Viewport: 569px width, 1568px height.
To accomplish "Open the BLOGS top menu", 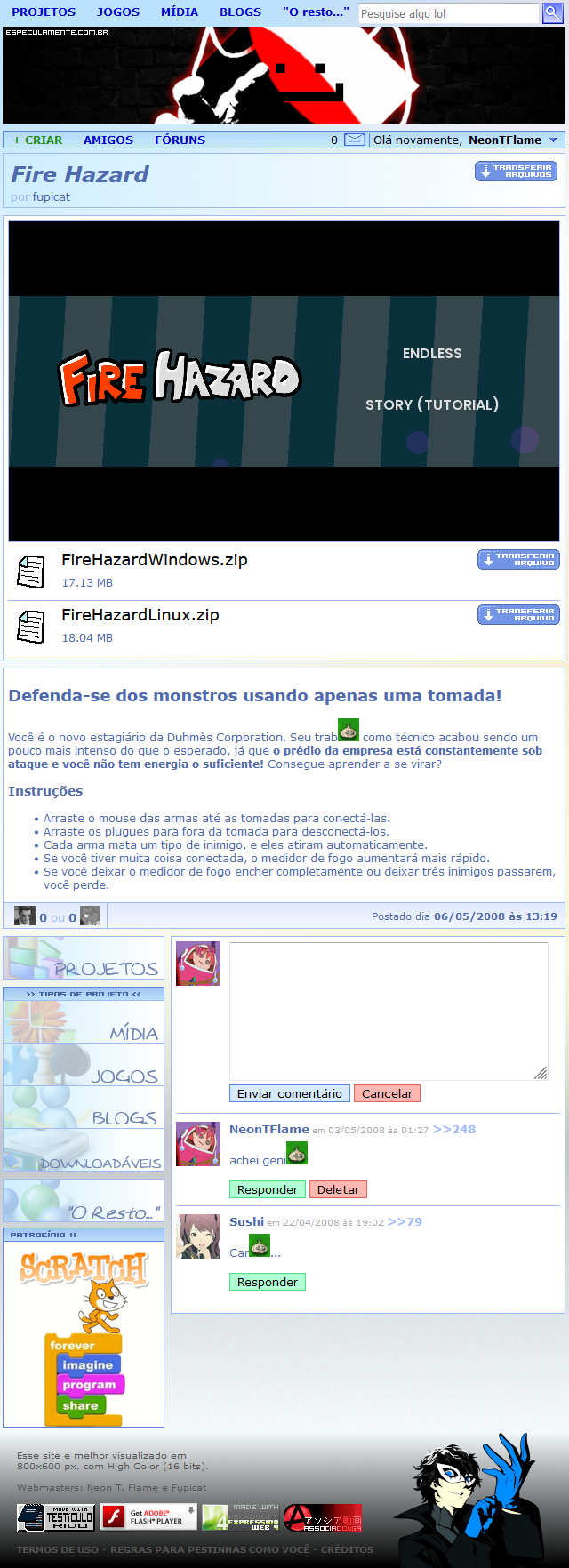I will (241, 12).
